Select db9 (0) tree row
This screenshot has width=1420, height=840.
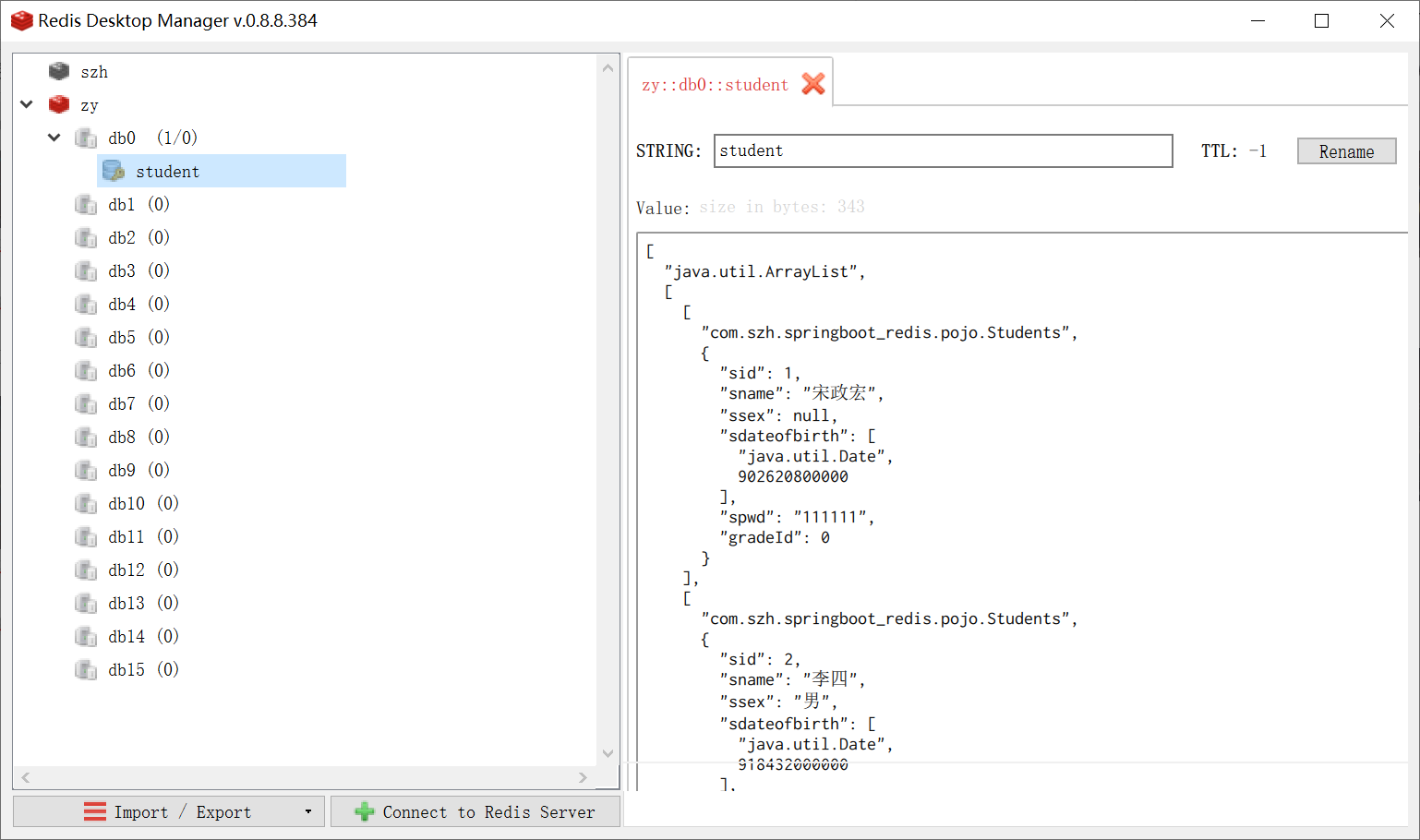click(x=138, y=470)
